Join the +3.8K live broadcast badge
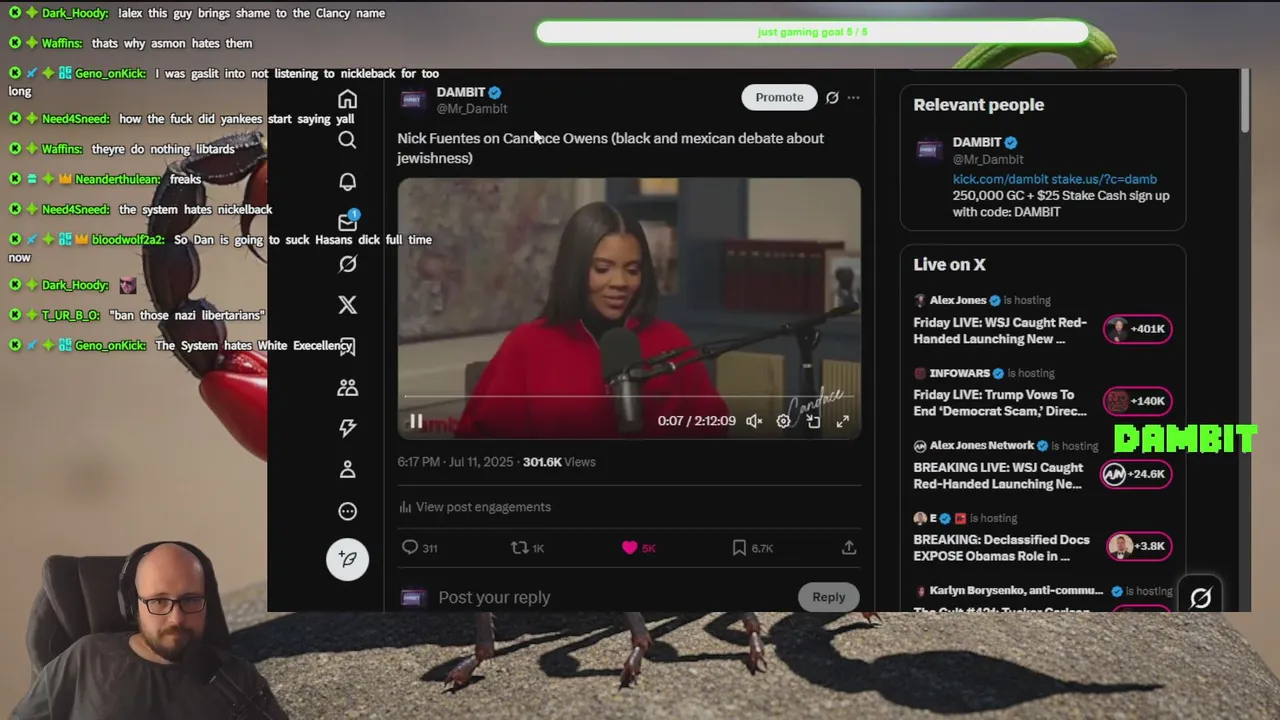This screenshot has height=720, width=1280. [x=1139, y=546]
